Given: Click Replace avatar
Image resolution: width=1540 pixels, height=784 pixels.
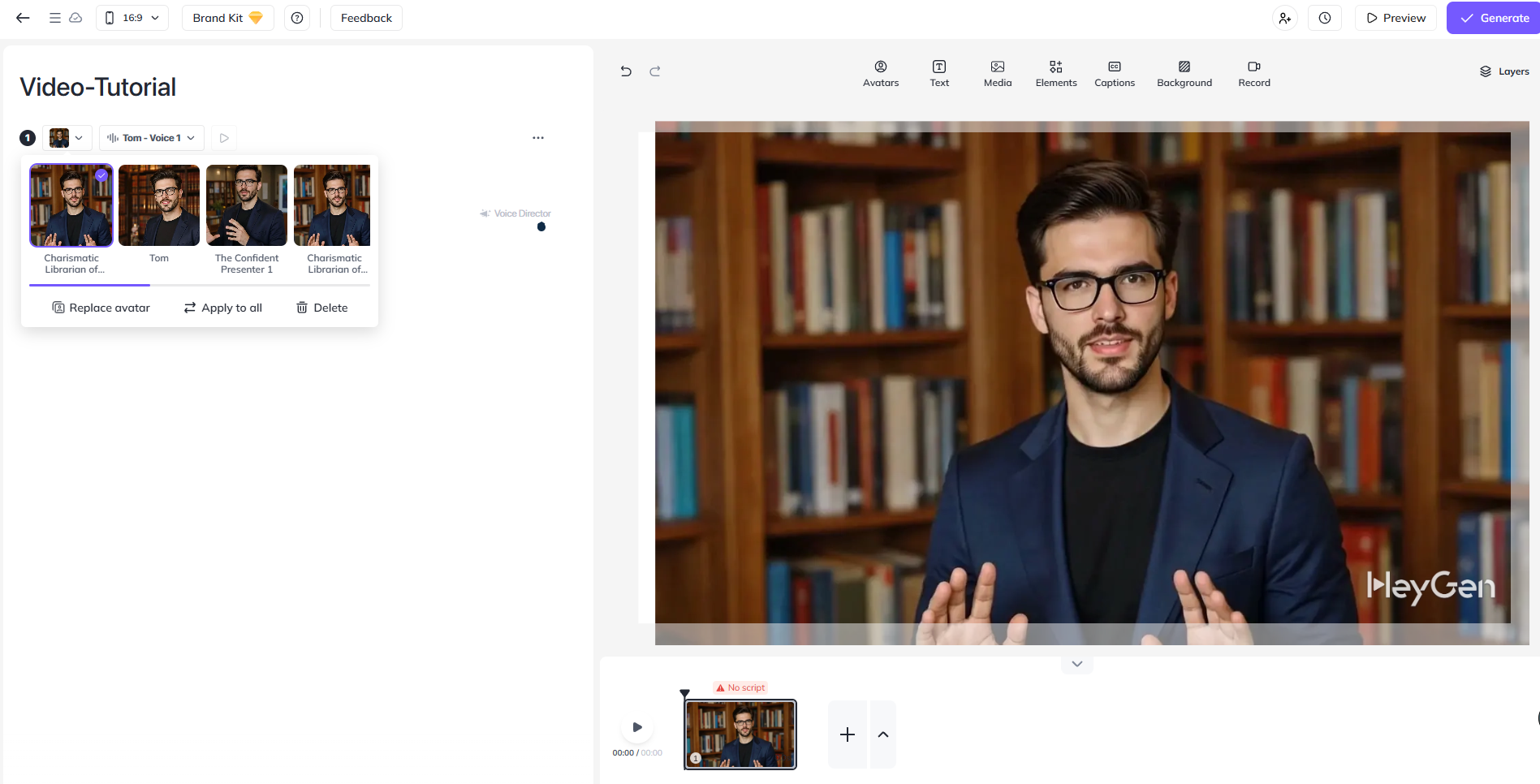Looking at the screenshot, I should pos(101,308).
